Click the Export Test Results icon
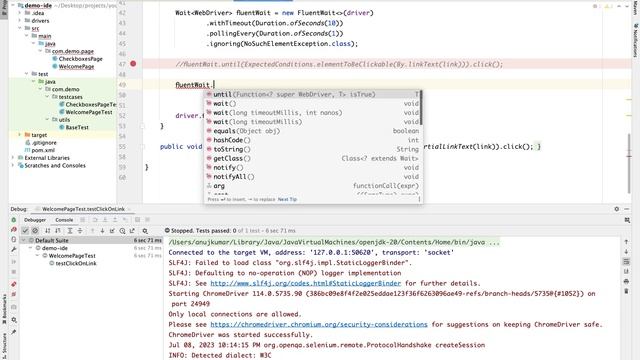Image resolution: width=640 pixels, height=360 pixels. point(132,231)
